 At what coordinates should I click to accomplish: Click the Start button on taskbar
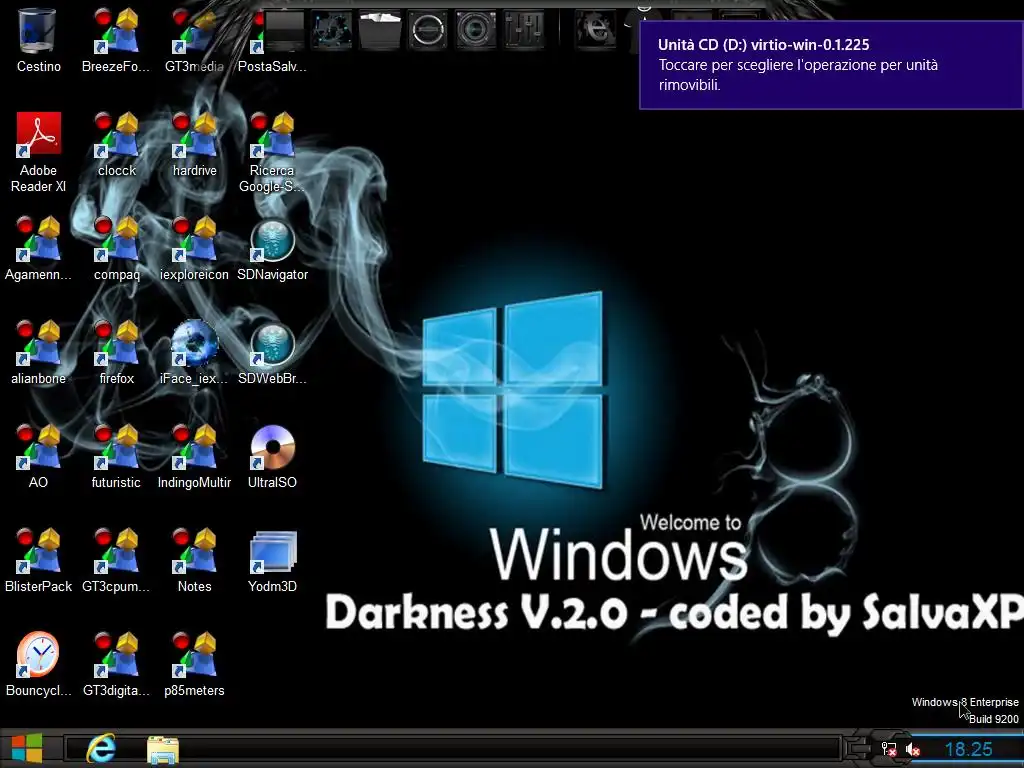tap(27, 748)
